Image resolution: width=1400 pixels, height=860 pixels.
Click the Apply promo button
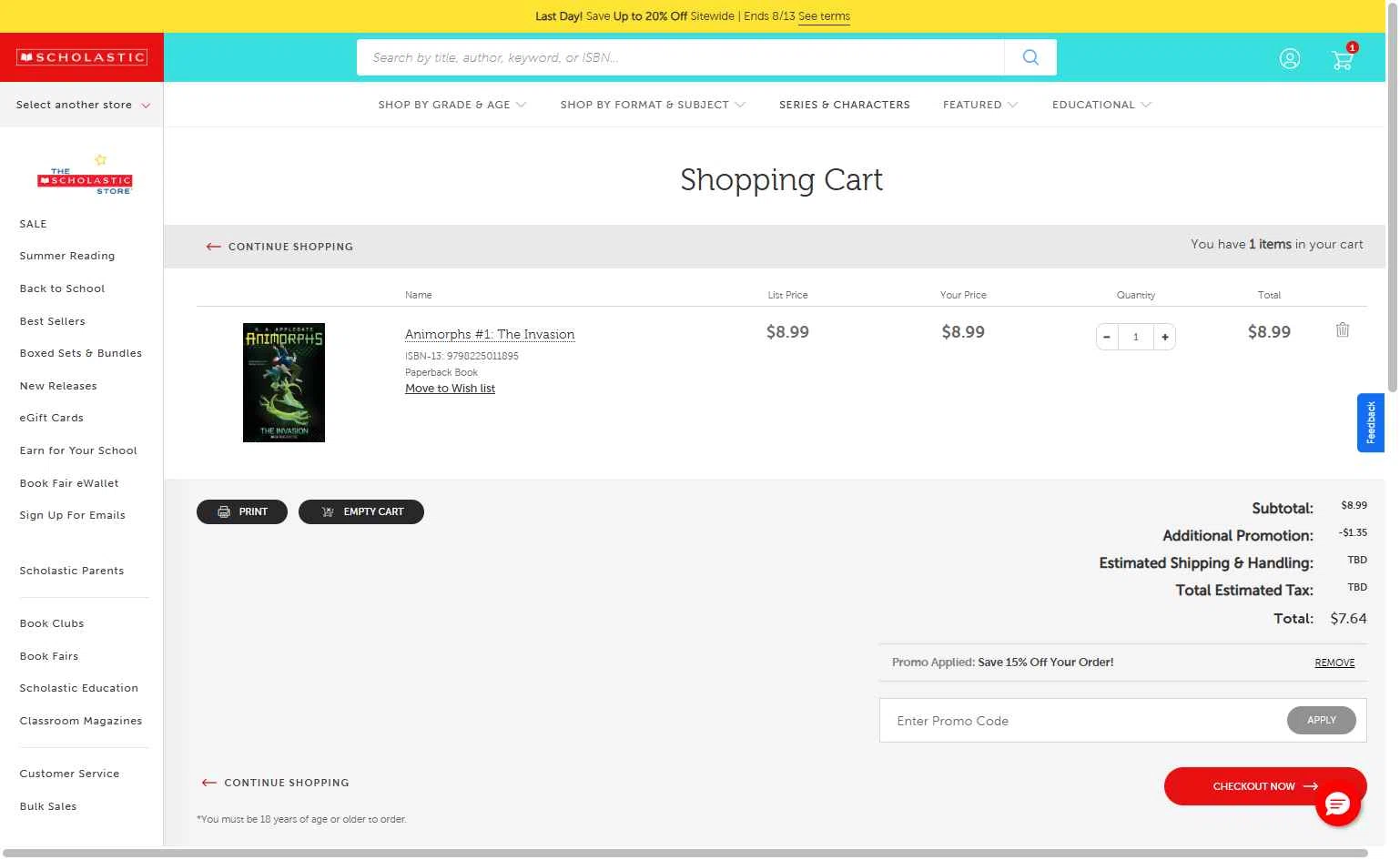1322,721
